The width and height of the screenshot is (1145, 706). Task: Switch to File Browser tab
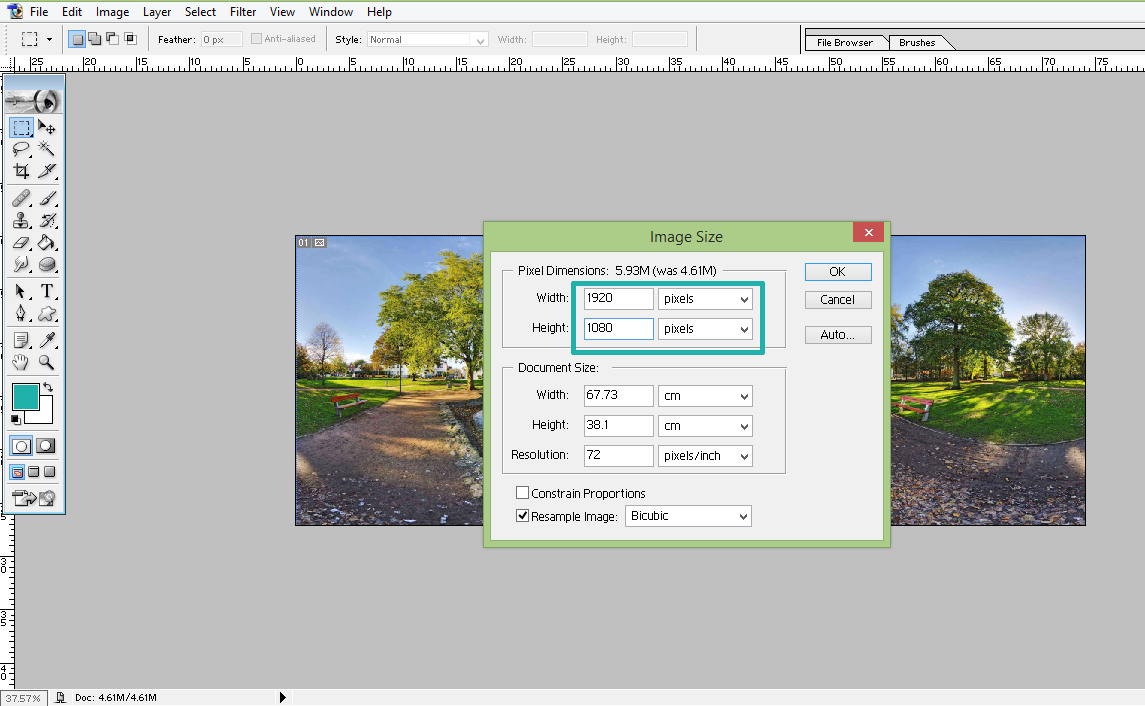tap(845, 42)
